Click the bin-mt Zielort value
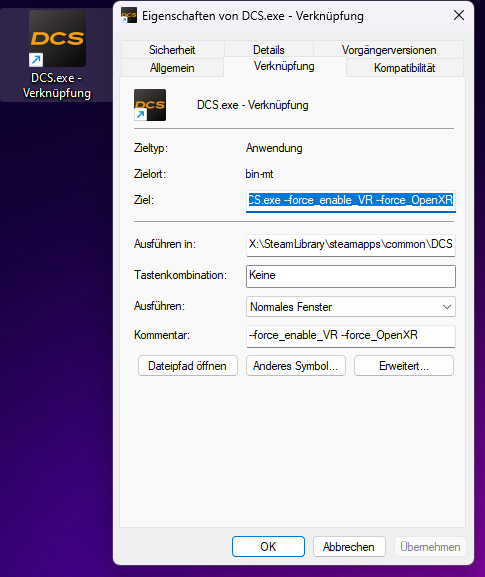Image resolution: width=485 pixels, height=577 pixels. click(259, 174)
